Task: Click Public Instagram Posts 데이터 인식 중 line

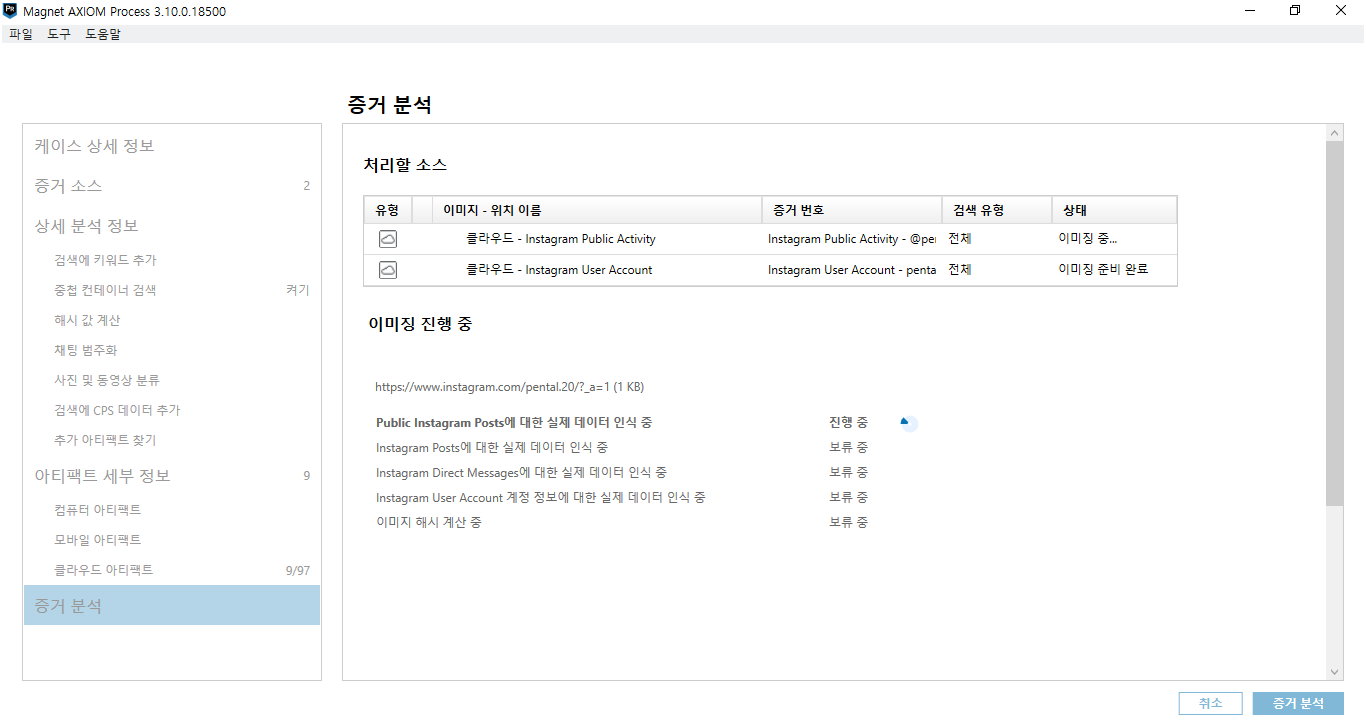Action: (x=514, y=423)
